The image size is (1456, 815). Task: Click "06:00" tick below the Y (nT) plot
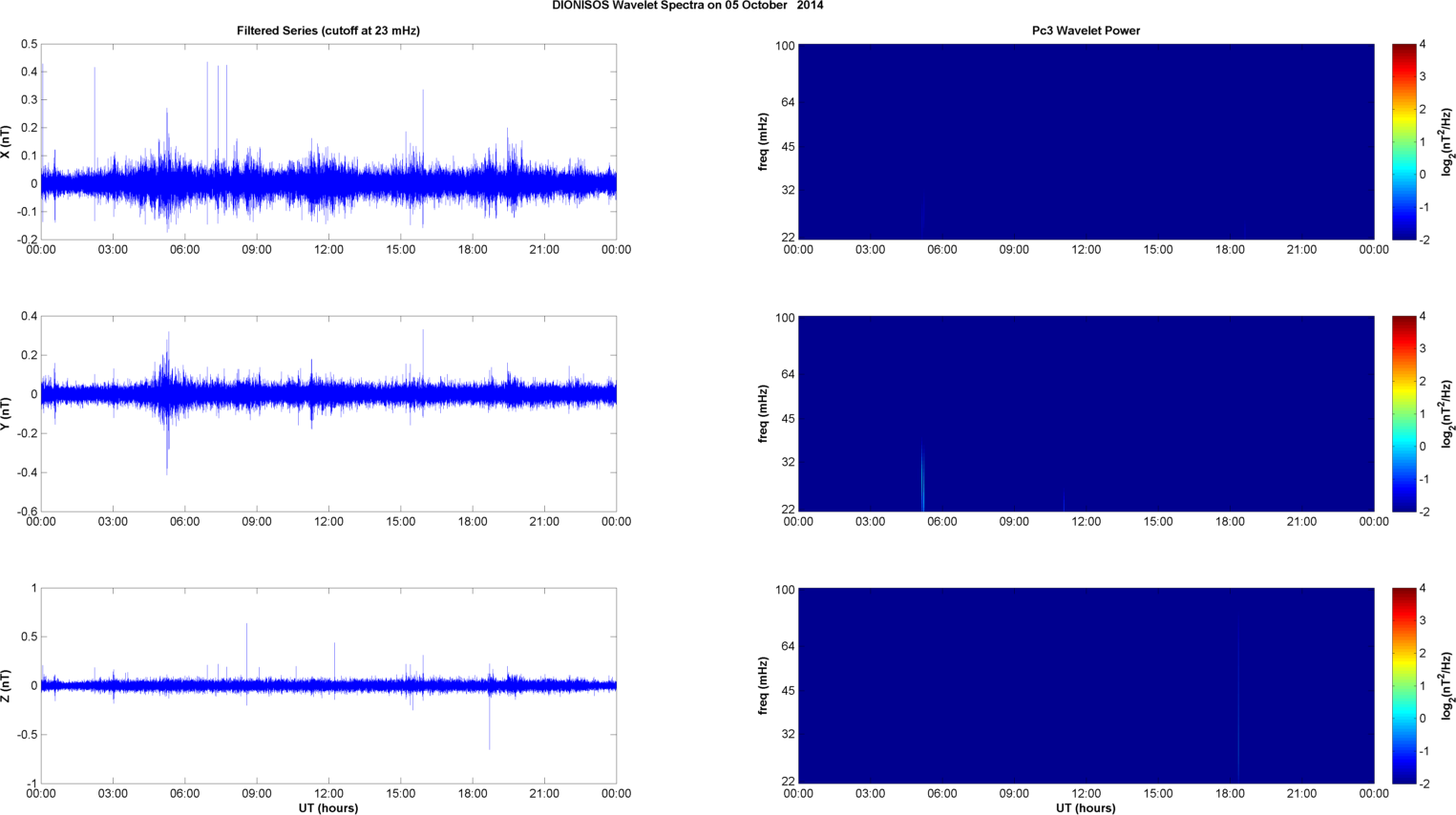[185, 522]
